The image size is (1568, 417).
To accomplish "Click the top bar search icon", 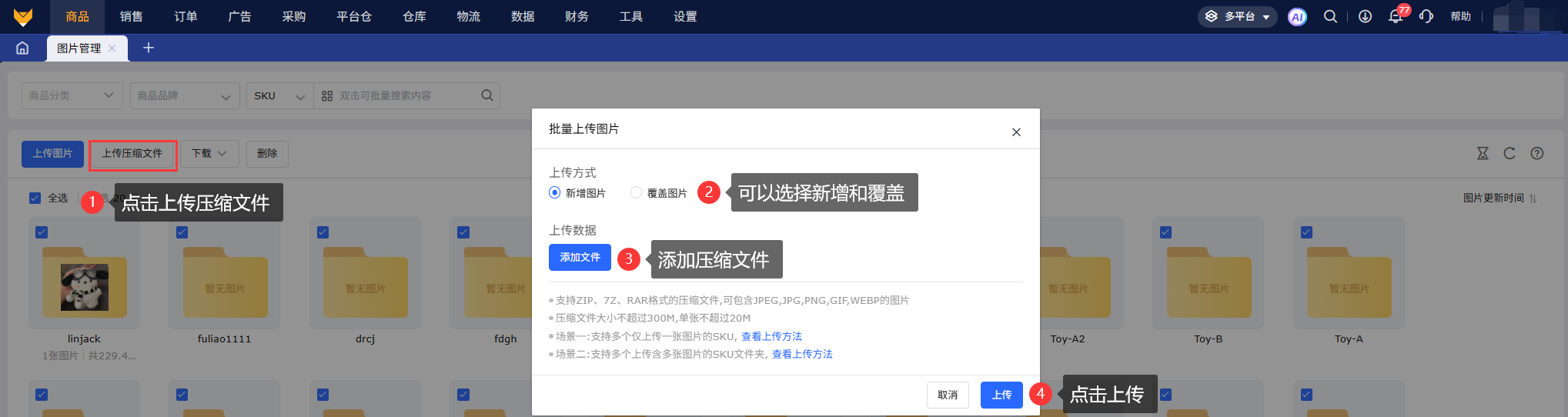I will coord(1330,16).
